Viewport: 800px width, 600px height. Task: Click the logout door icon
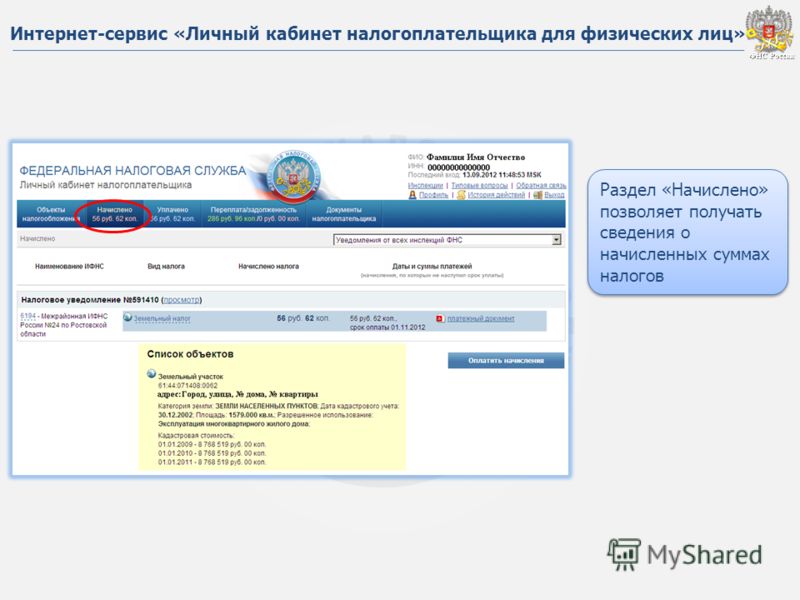click(x=538, y=195)
